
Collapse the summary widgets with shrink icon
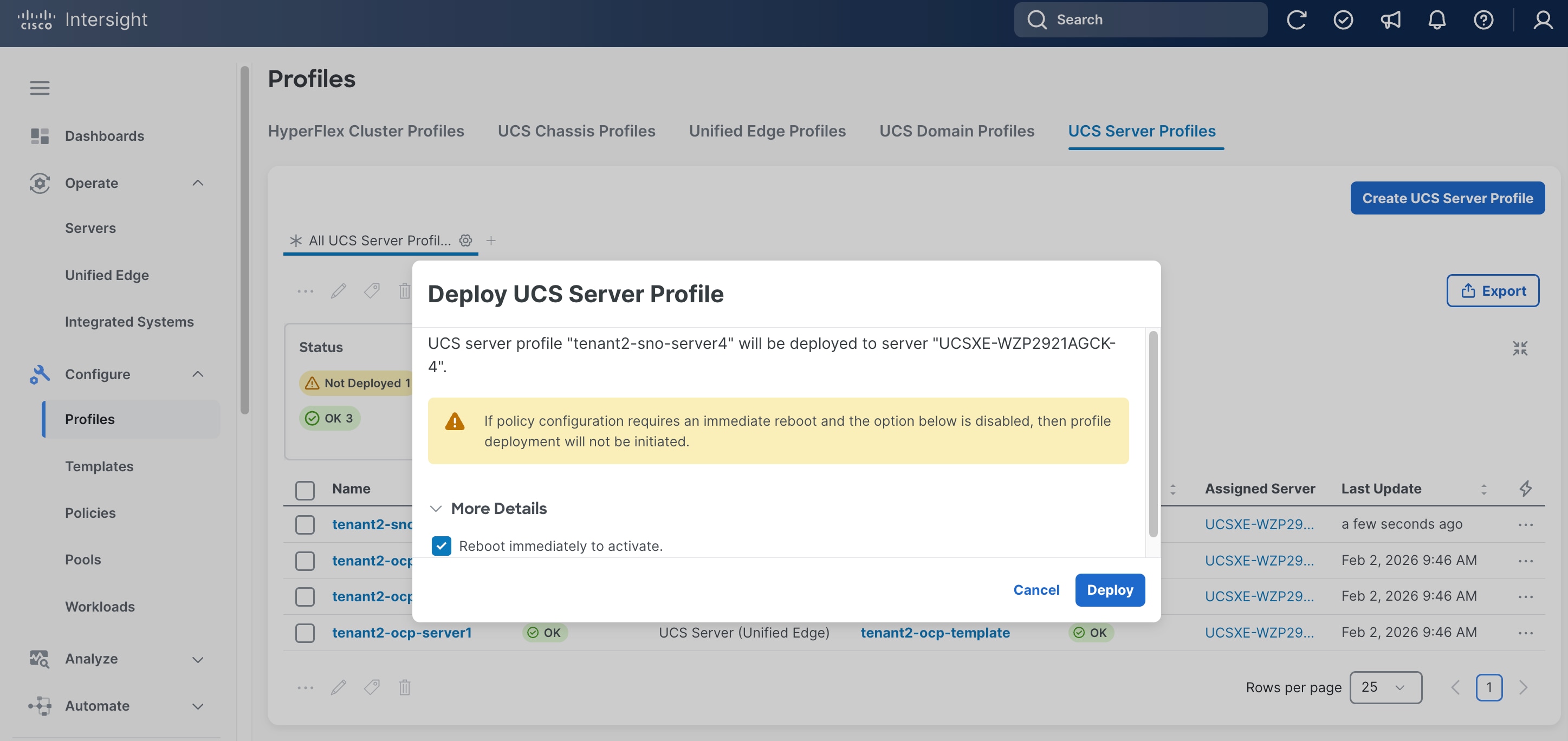[x=1520, y=348]
